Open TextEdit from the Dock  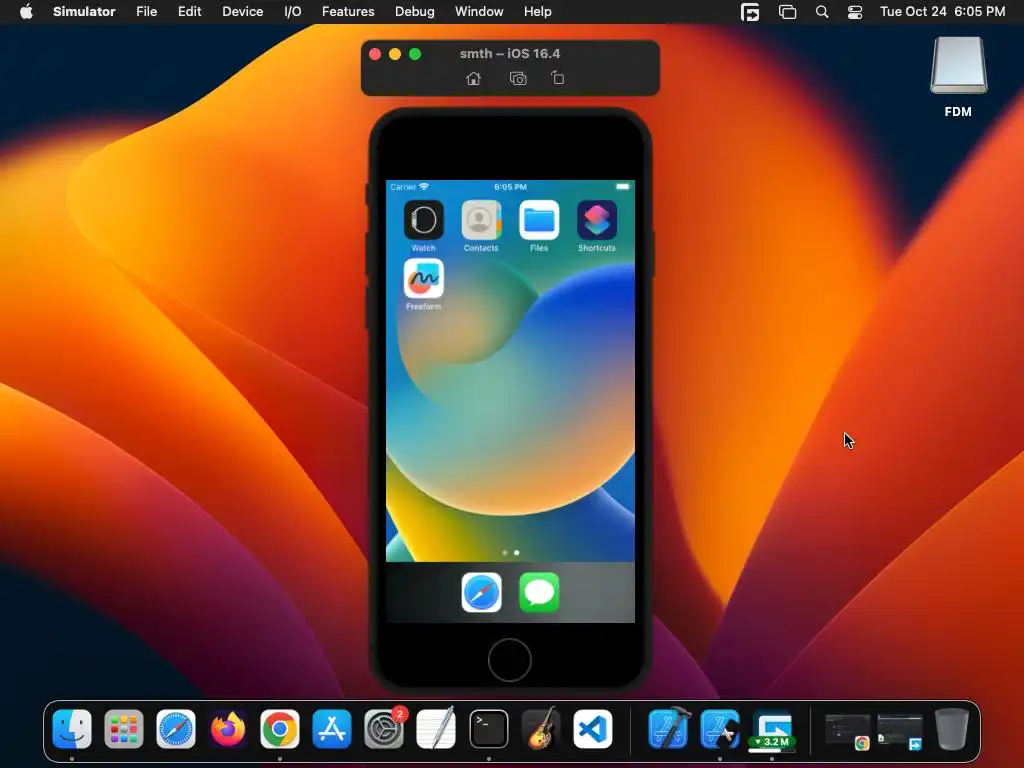[436, 728]
